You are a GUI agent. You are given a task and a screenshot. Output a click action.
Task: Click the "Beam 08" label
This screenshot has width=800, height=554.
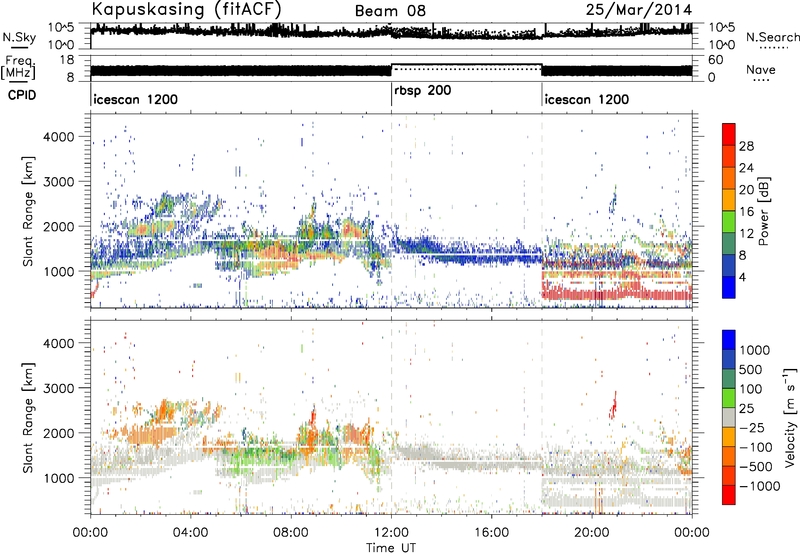click(x=390, y=11)
